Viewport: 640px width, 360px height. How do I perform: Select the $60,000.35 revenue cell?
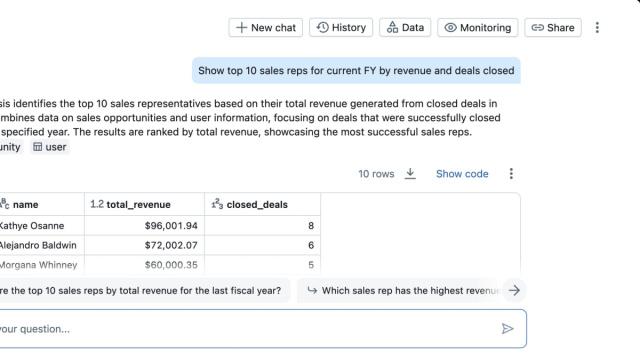tap(144, 265)
